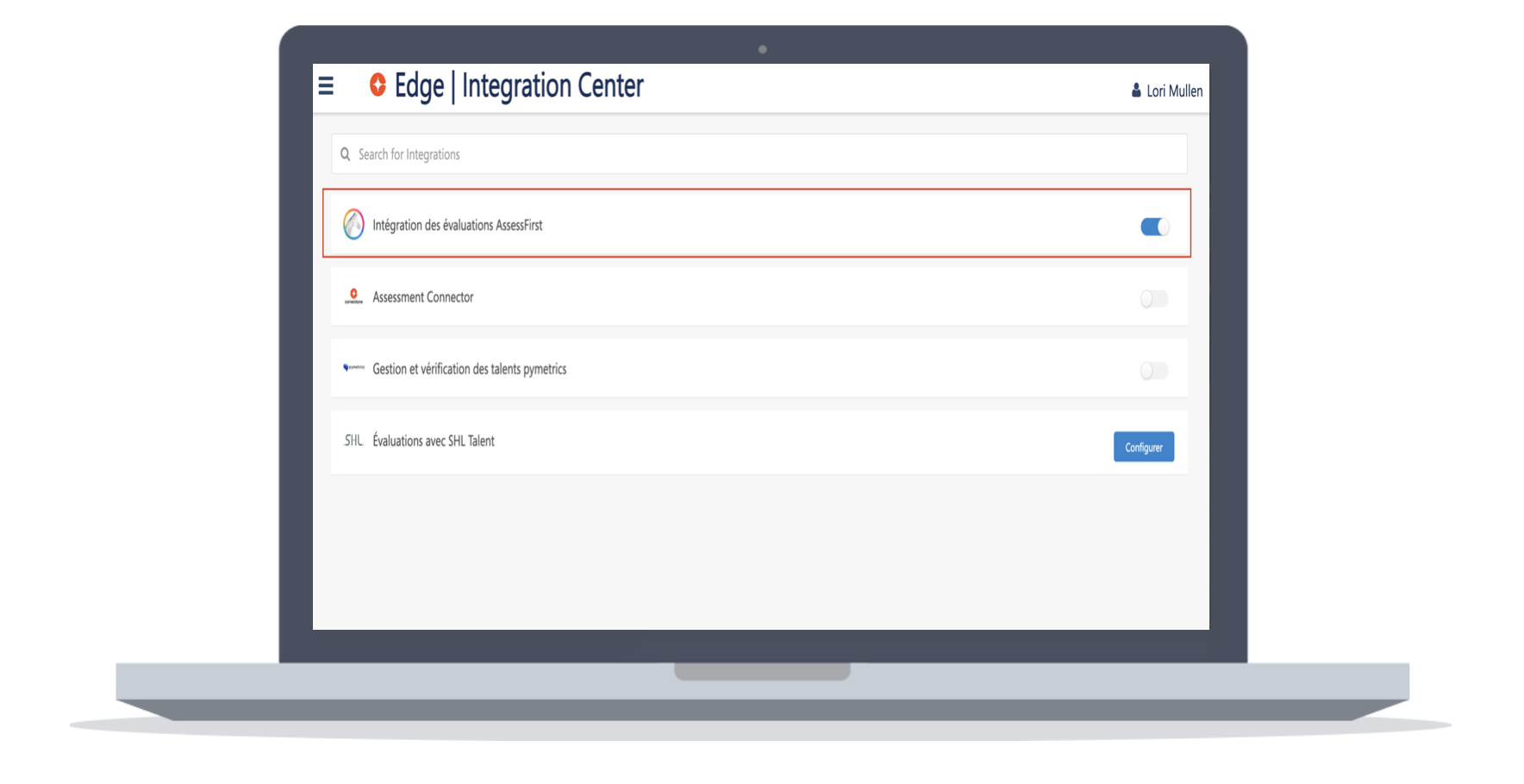Open the Lori Mullen account name
The image size is (1524, 784).
[x=1174, y=91]
